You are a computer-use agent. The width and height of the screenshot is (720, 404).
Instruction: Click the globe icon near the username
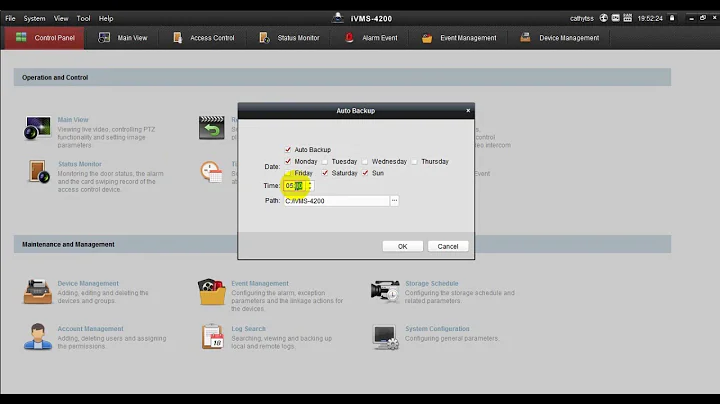point(603,18)
